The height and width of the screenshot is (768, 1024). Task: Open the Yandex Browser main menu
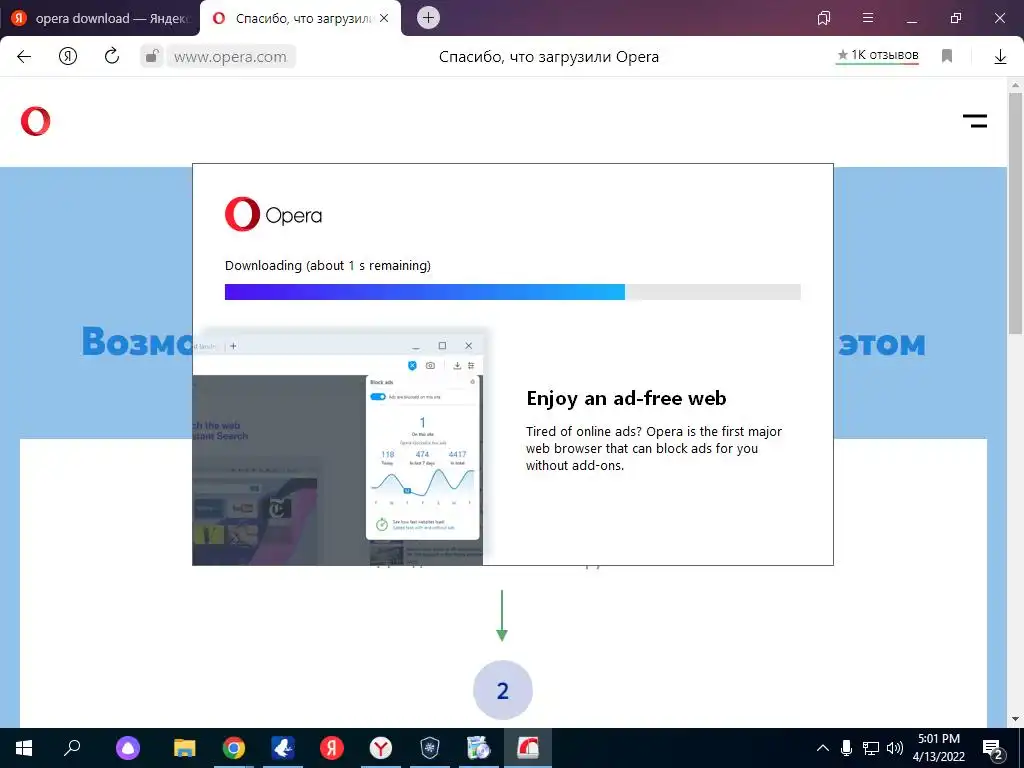click(868, 18)
